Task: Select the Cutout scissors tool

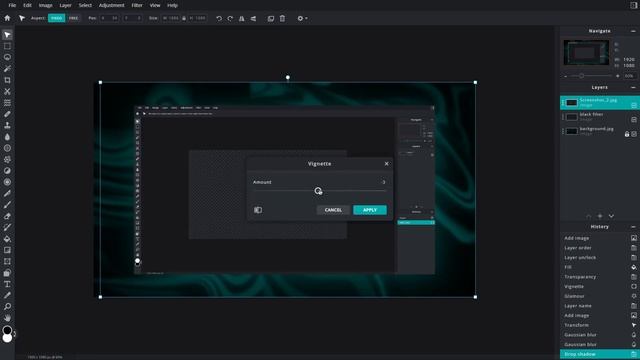Action: click(x=7, y=91)
